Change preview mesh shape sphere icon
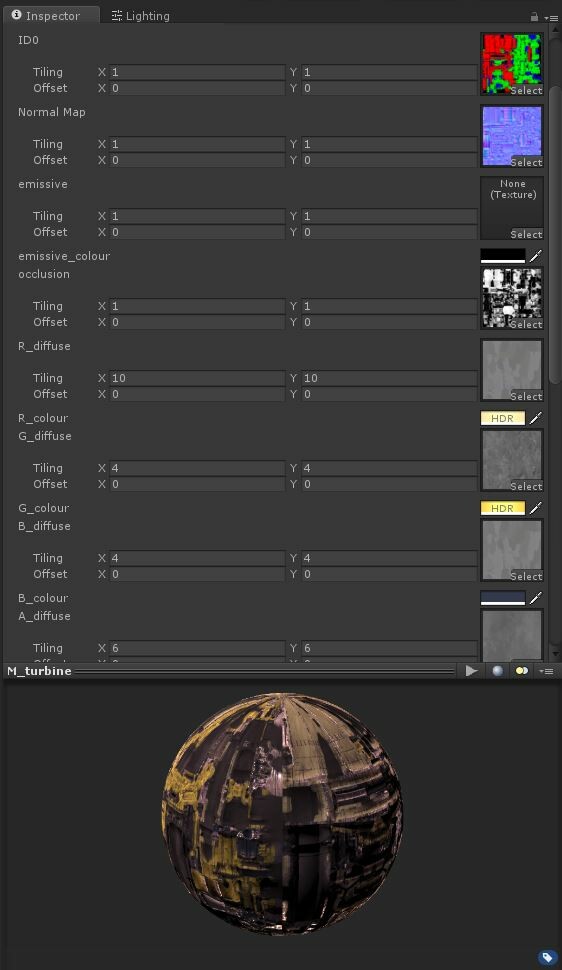Screen dimensions: 562x970 point(497,671)
